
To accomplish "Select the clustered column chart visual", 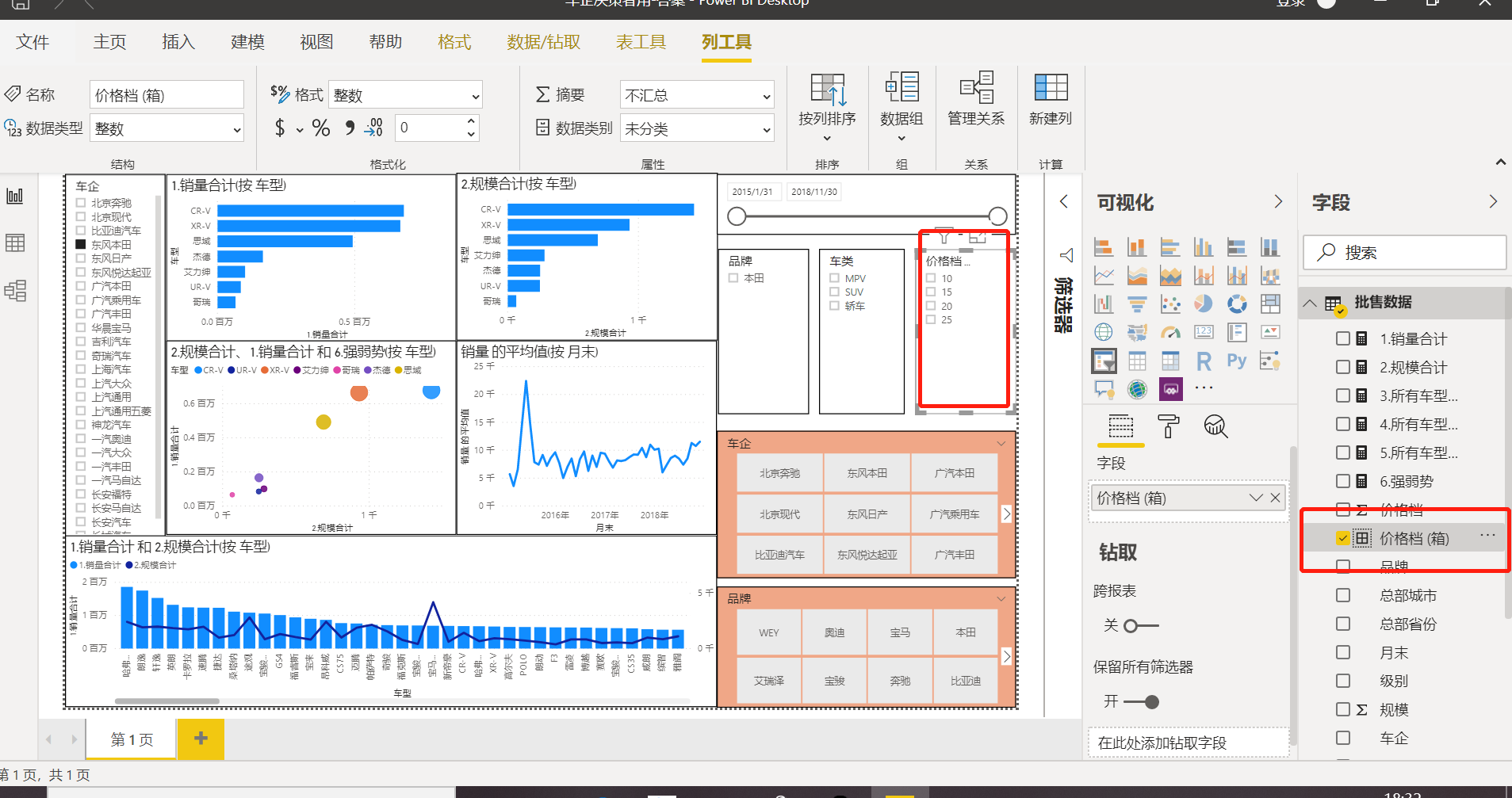I will (x=1204, y=247).
